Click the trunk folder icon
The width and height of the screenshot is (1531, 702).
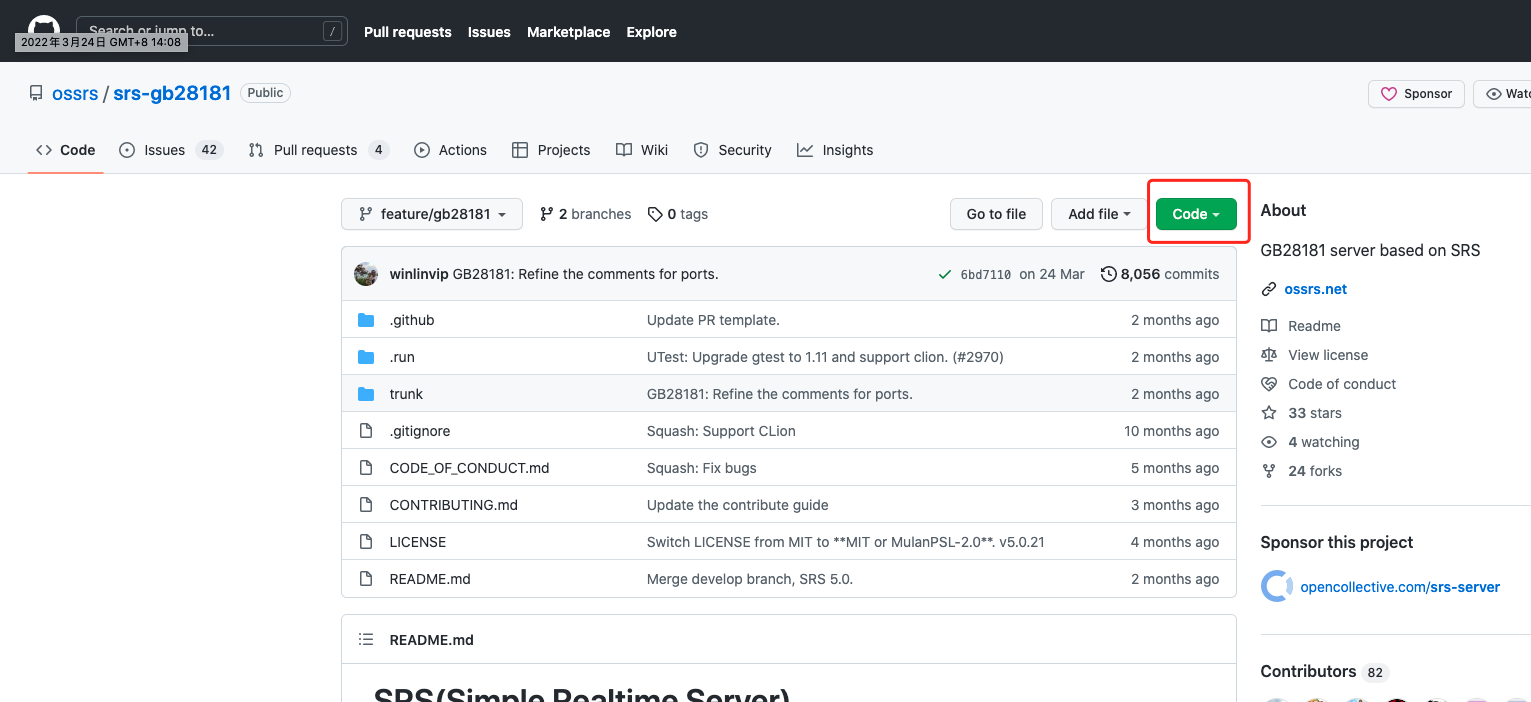tap(366, 394)
